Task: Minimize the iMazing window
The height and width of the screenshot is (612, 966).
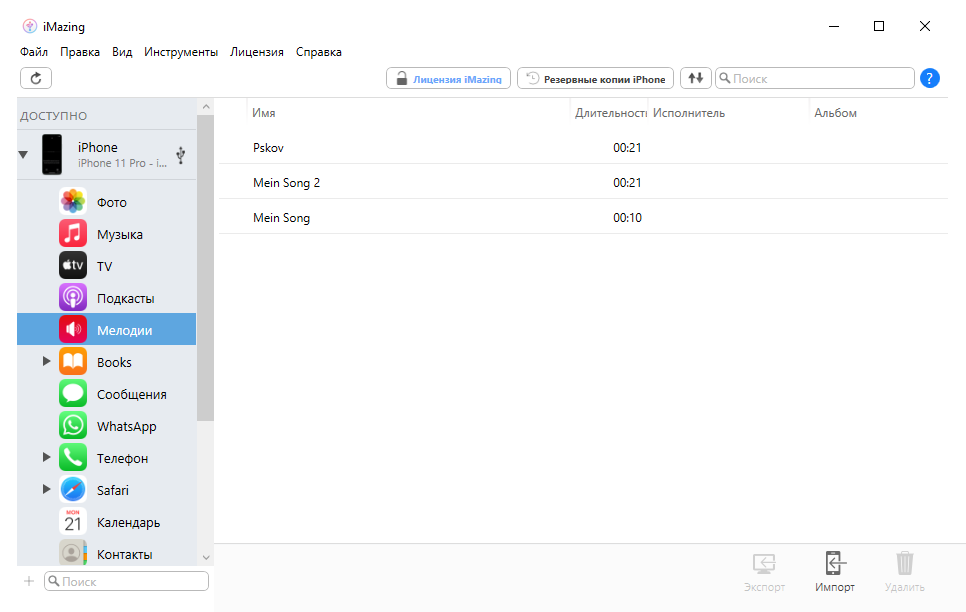Action: pos(834,26)
